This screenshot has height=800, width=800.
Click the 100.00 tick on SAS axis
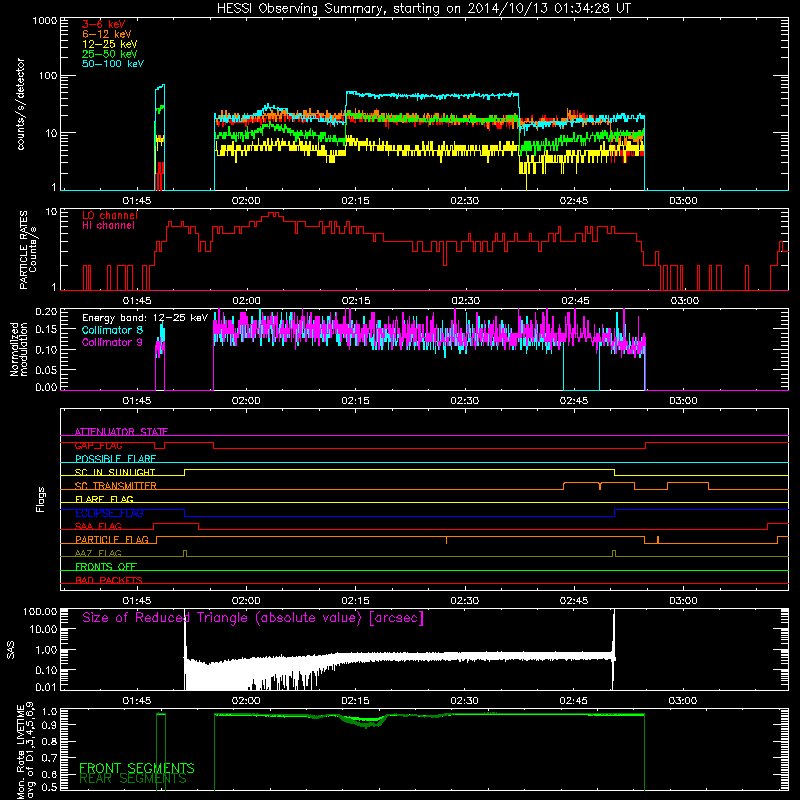[40, 611]
